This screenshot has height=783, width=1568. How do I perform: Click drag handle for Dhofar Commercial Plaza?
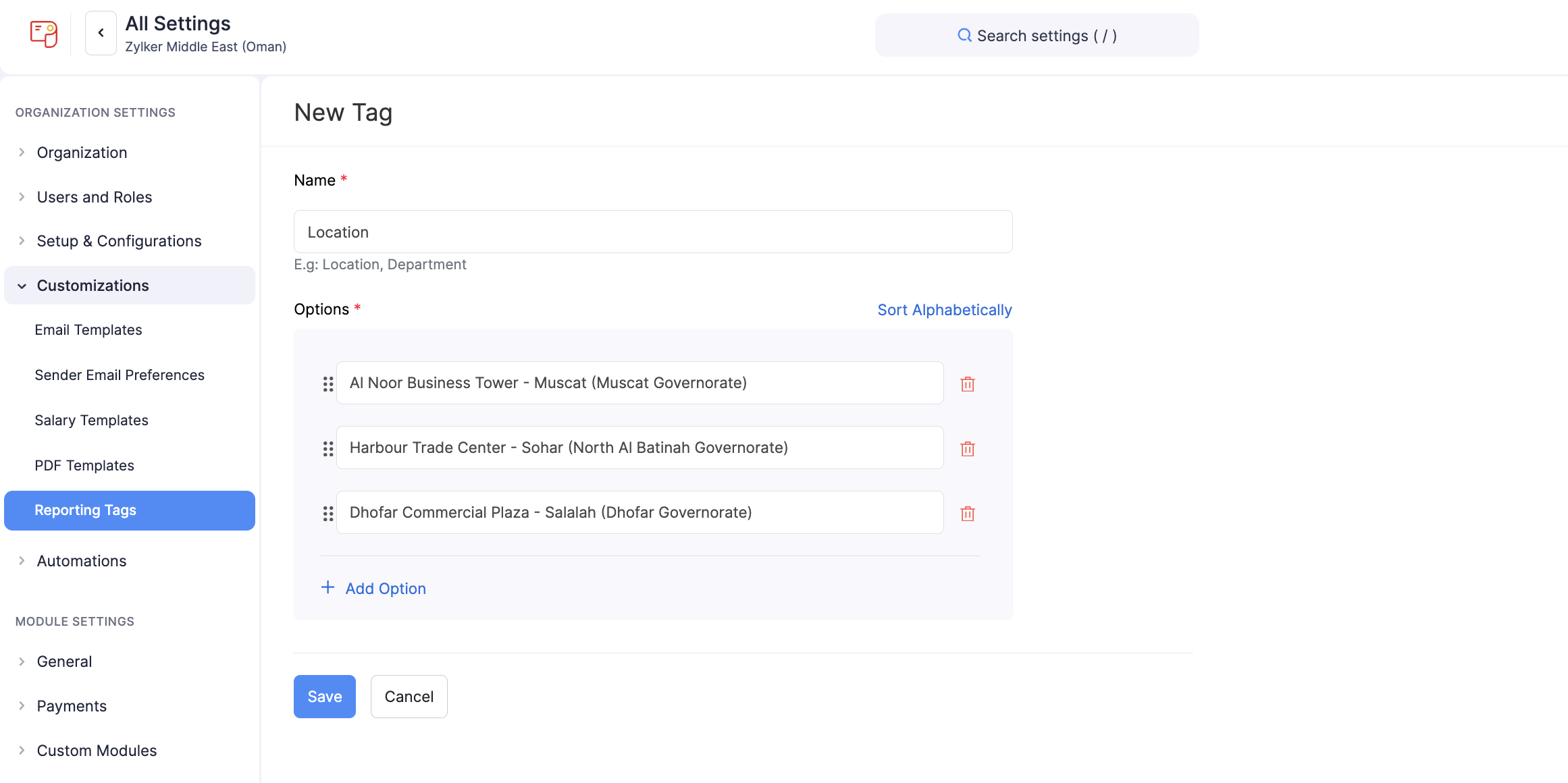pyautogui.click(x=328, y=513)
